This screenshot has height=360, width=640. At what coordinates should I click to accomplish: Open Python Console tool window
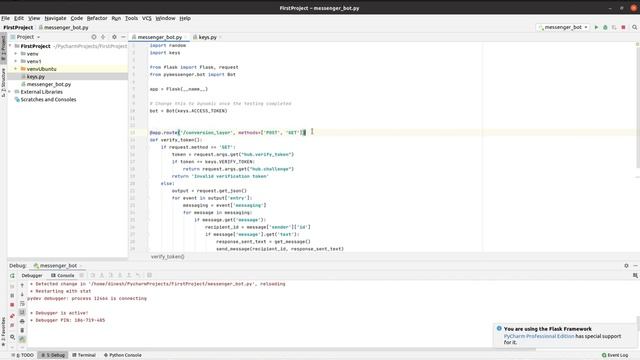click(x=122, y=355)
